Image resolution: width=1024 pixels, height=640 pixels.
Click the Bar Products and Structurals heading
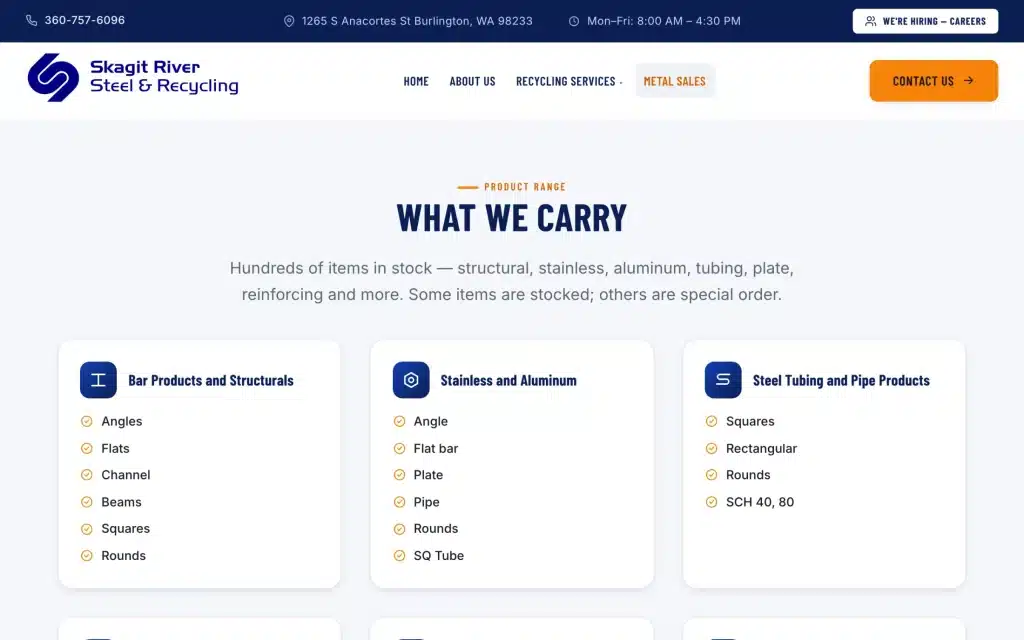210,380
